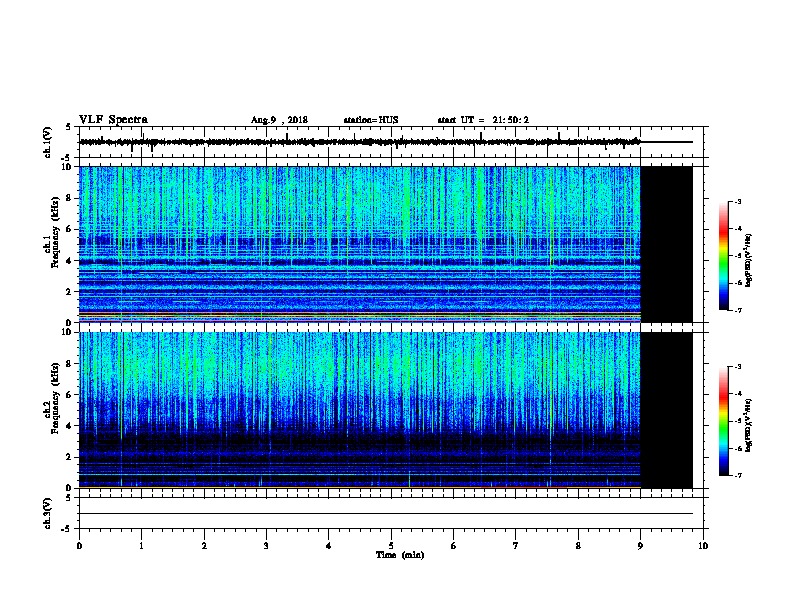Click time axis tick label "7"
The image size is (792, 612).
coord(516,546)
